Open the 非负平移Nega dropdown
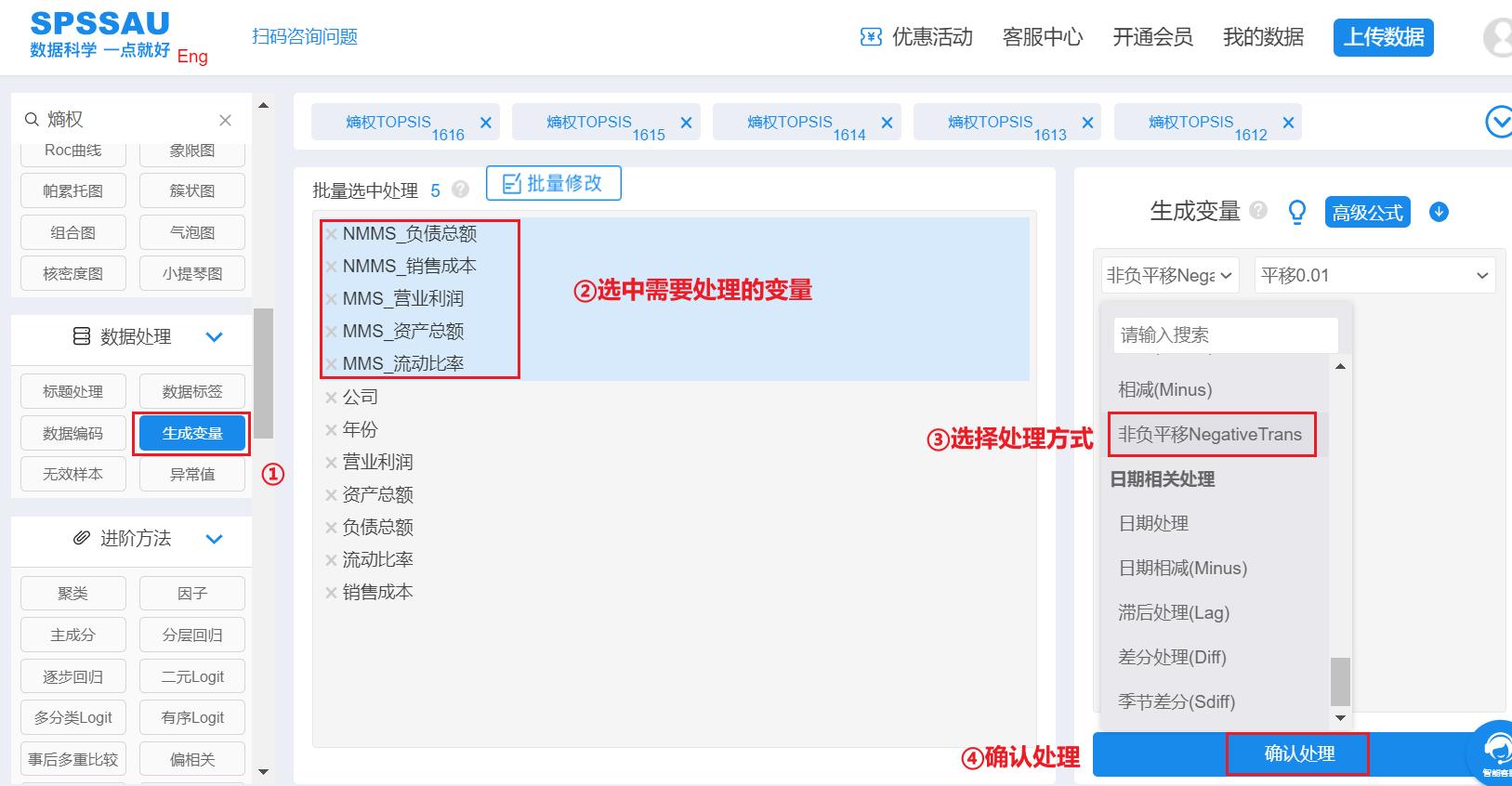The image size is (1512, 786). [1169, 275]
